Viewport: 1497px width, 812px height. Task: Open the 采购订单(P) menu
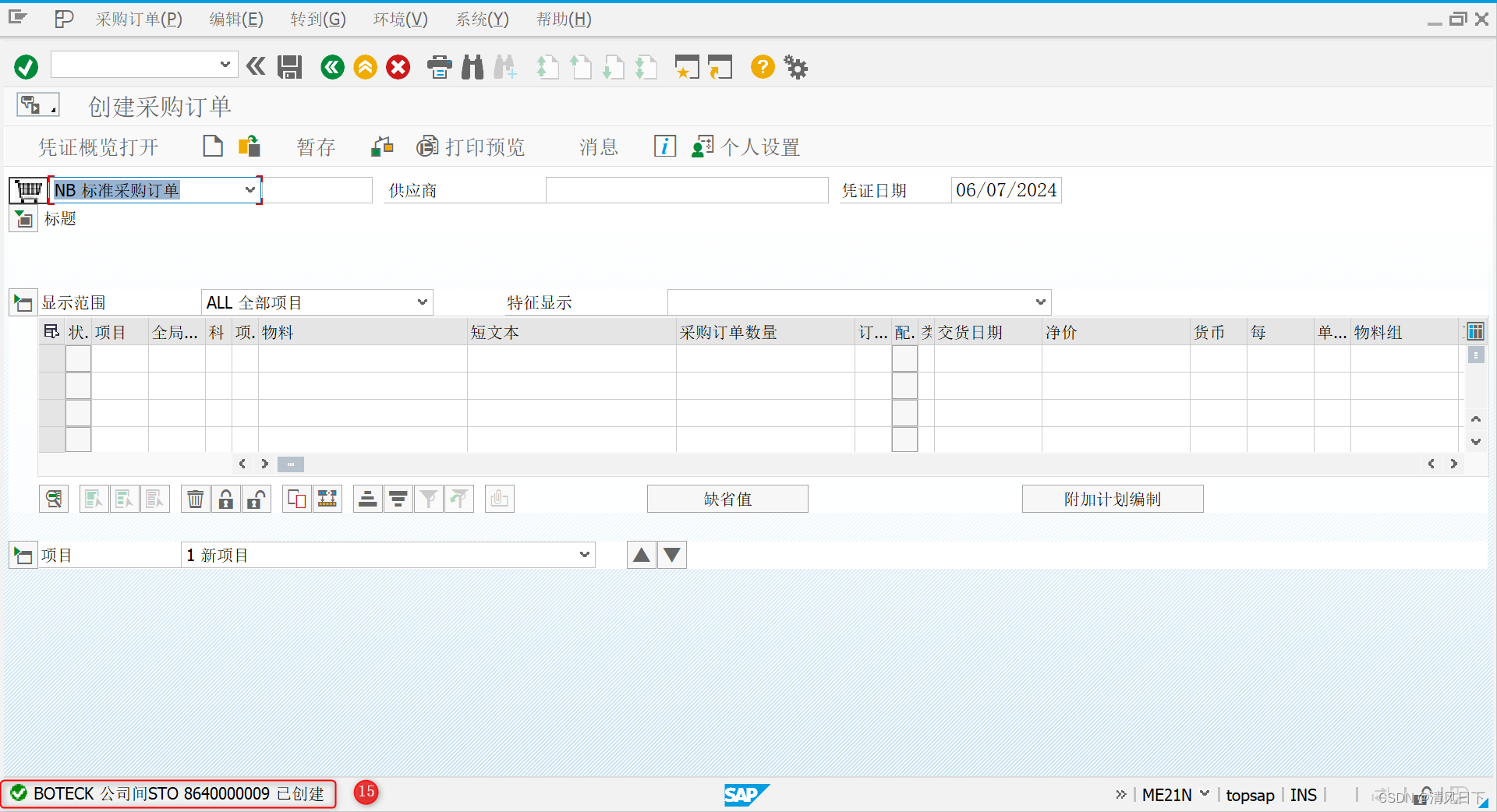[x=139, y=19]
